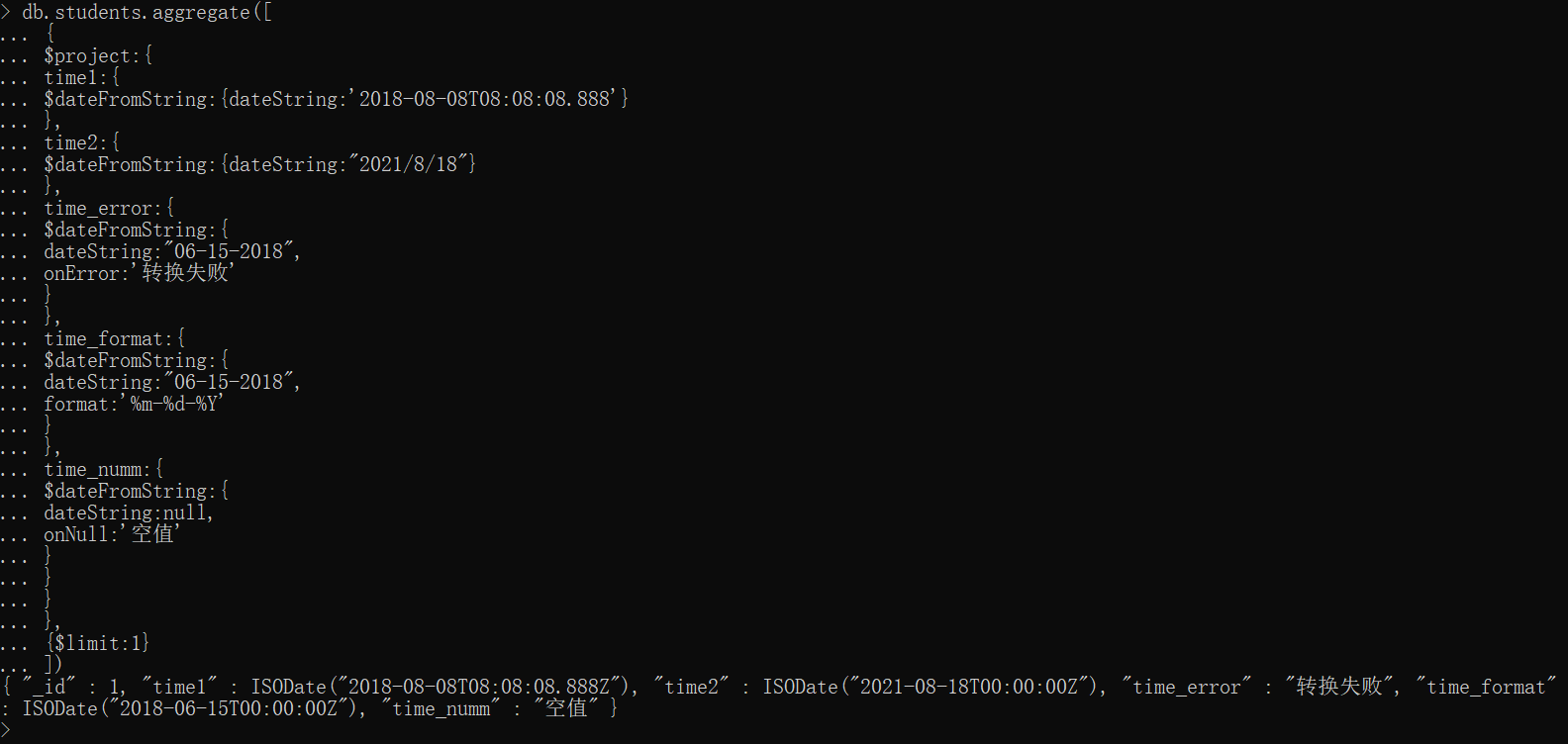Click the format '%m-%d-%Y' line
The width and height of the screenshot is (1568, 744).
pyautogui.click(x=134, y=405)
